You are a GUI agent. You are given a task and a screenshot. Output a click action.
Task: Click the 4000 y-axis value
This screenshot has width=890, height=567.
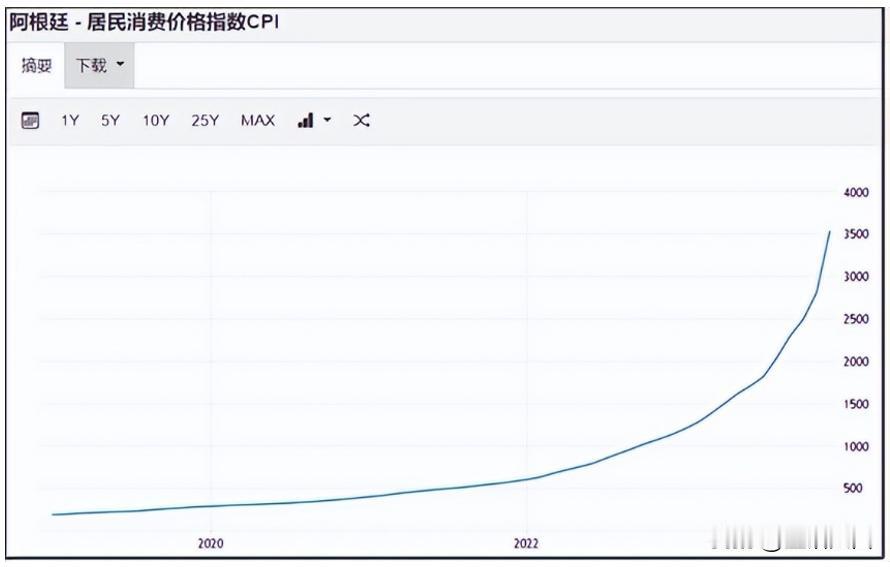click(856, 192)
